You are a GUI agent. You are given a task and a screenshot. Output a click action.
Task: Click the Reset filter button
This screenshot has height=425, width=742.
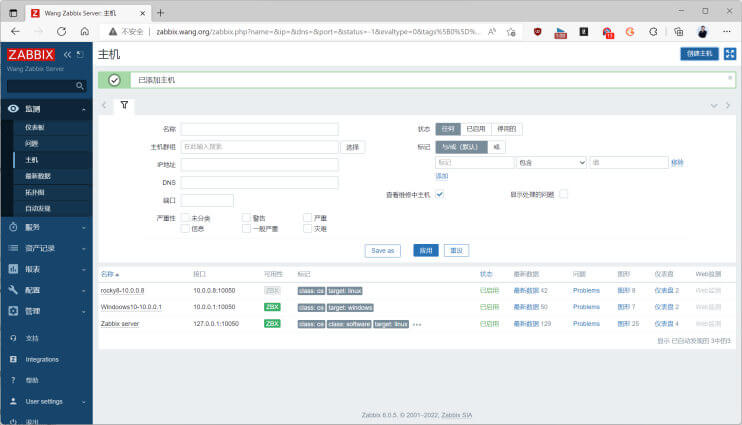(456, 250)
